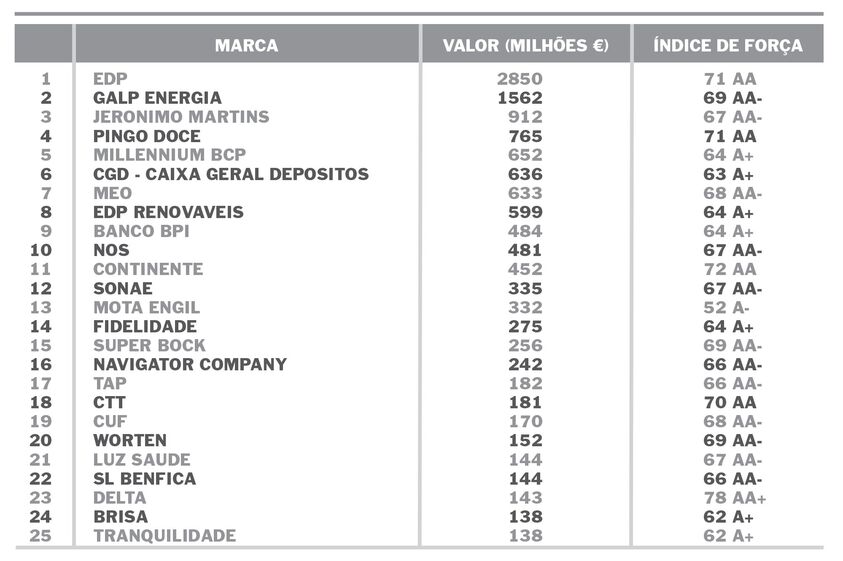843x561 pixels.
Task: Select CGD - CAIXA GERAL DEPOSITOS entry
Action: click(230, 174)
